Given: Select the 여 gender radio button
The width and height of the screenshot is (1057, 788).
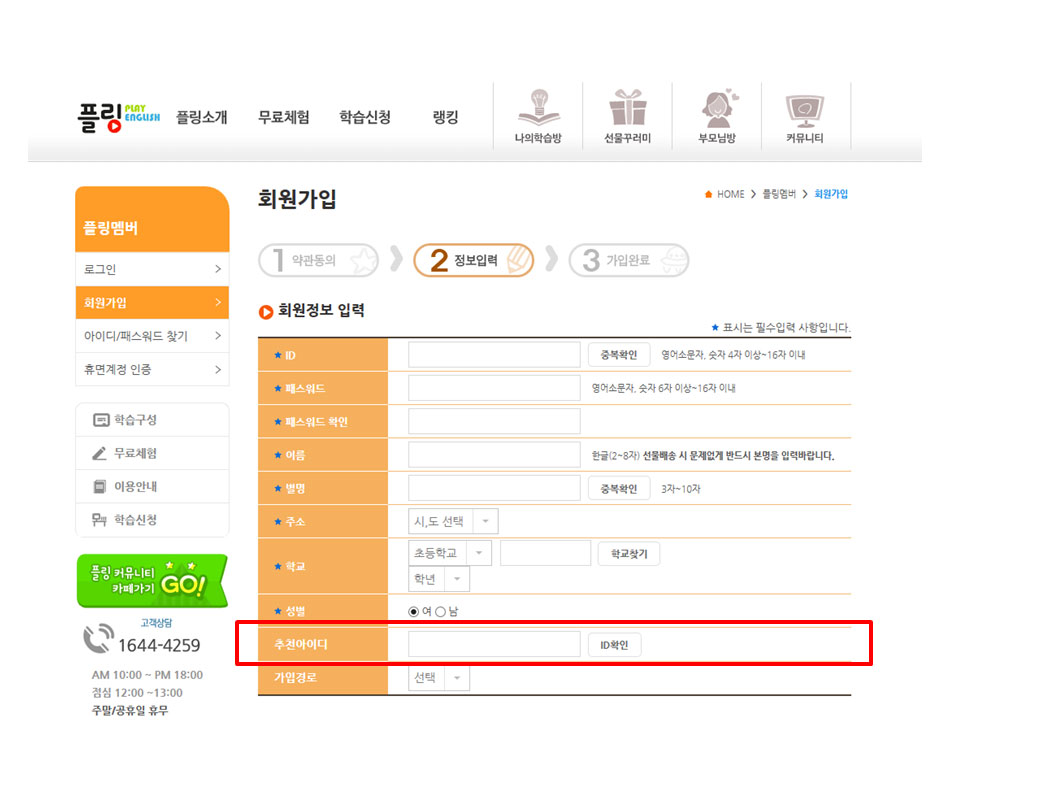Looking at the screenshot, I should tap(414, 611).
